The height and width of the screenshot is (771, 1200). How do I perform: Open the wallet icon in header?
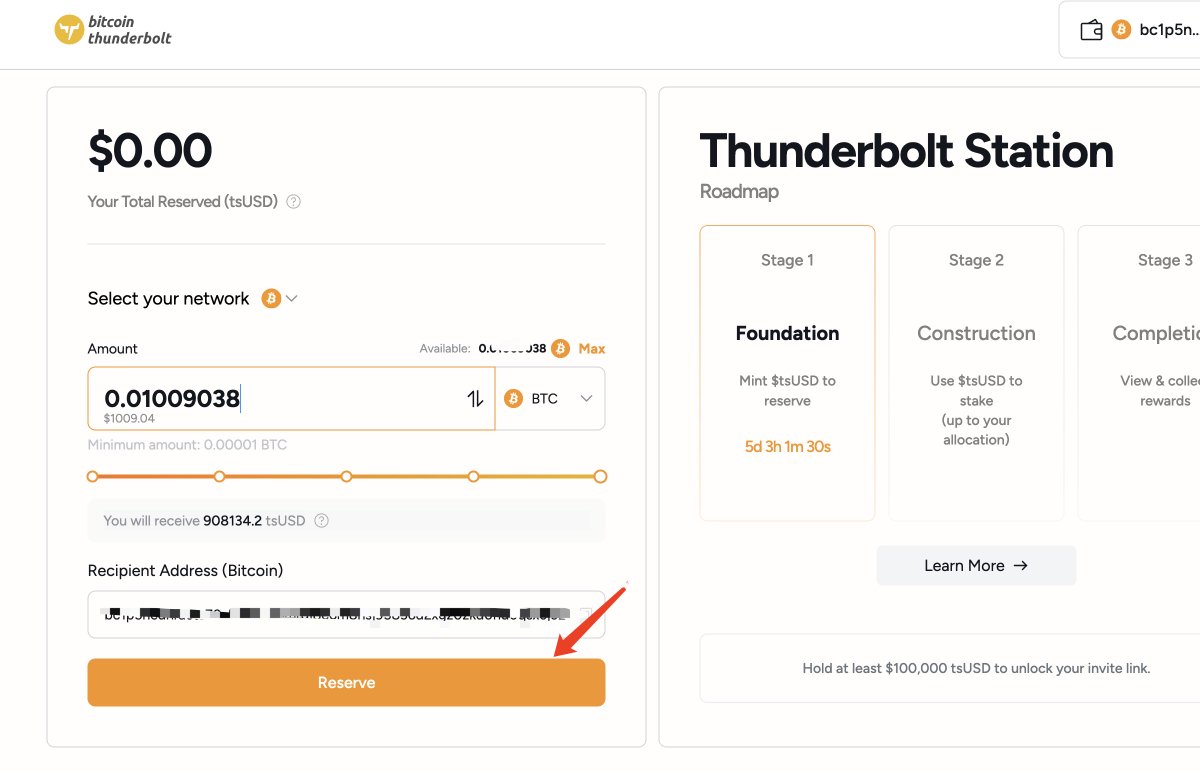tap(1091, 30)
